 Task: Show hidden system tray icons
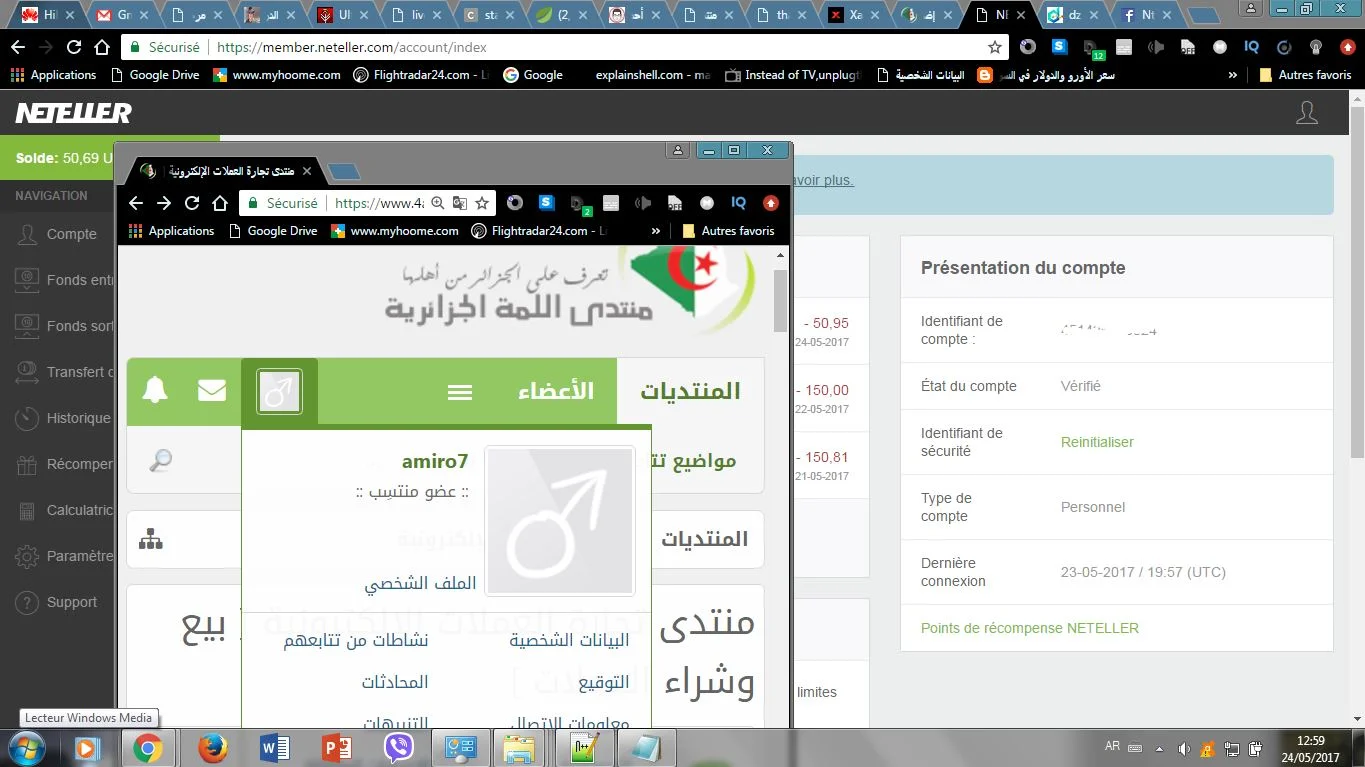(1159, 748)
